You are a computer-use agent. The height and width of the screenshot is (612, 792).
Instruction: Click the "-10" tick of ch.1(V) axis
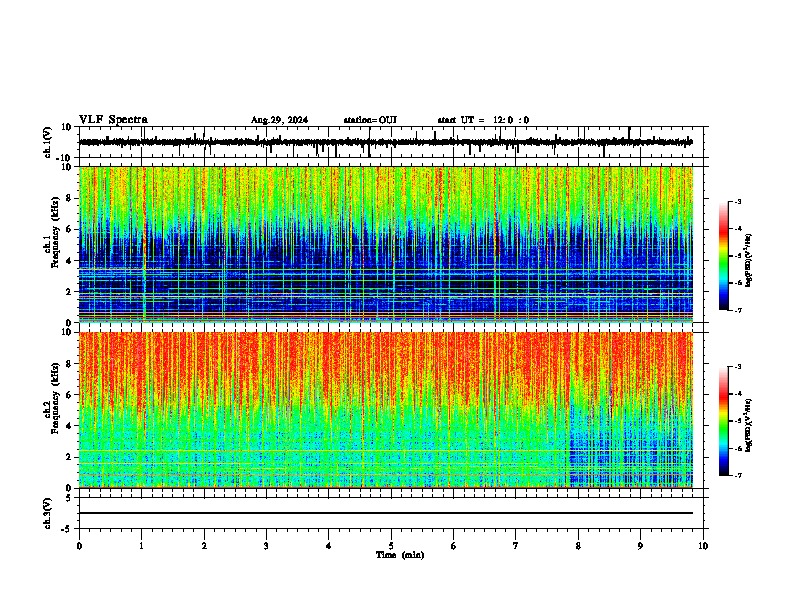[x=65, y=158]
